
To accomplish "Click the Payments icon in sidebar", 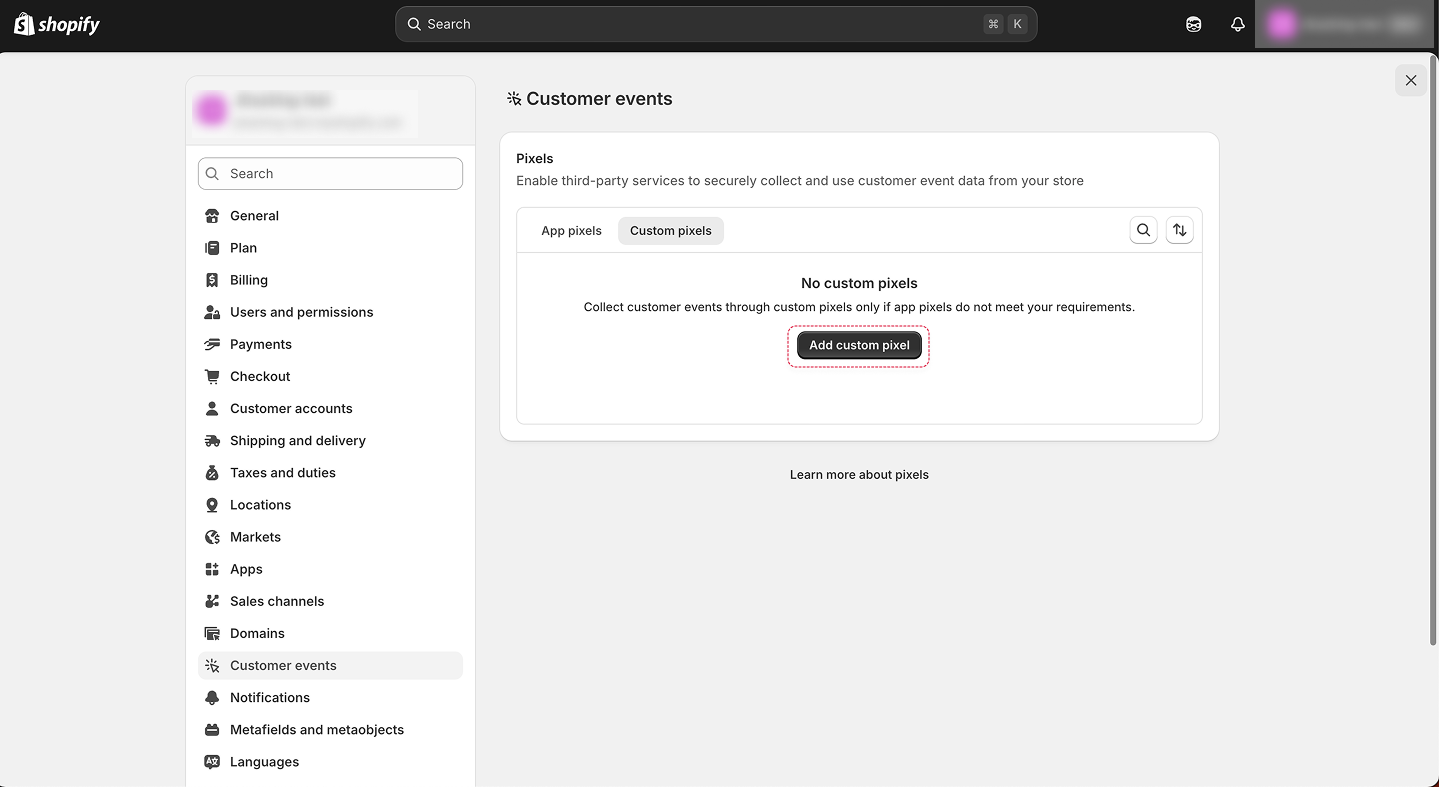I will coord(212,344).
